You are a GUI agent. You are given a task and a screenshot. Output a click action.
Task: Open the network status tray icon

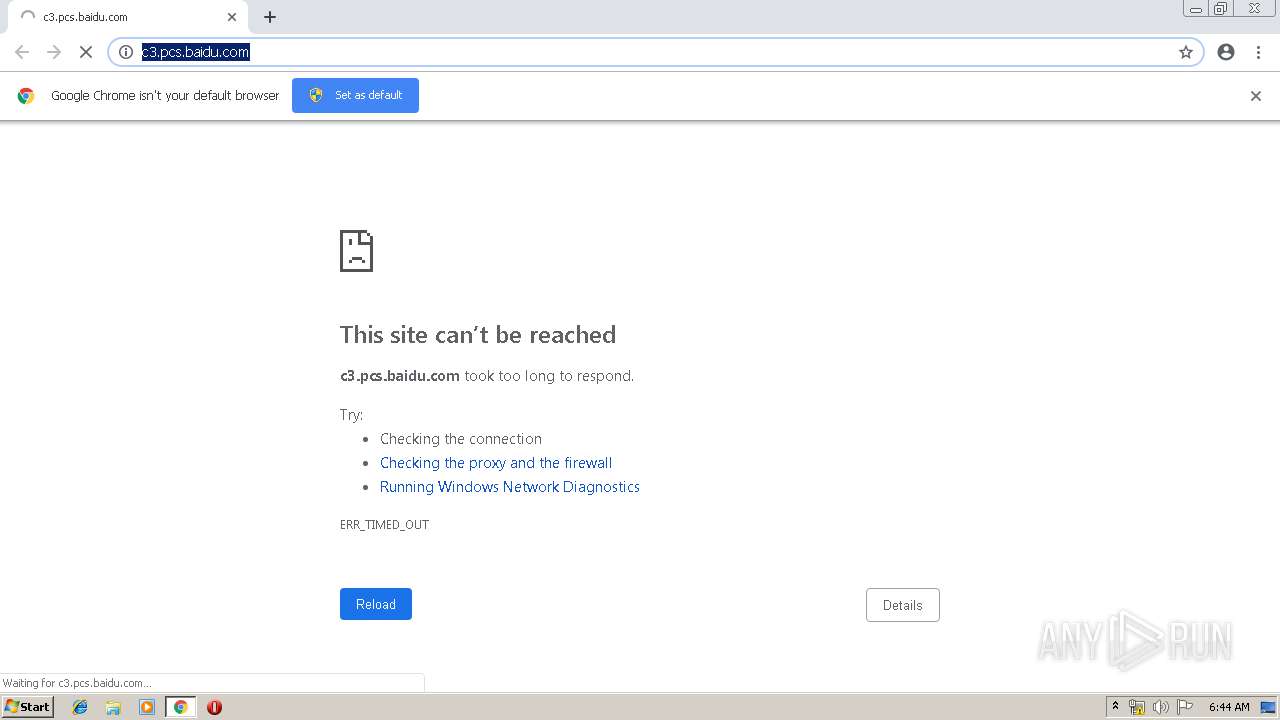tap(1137, 707)
